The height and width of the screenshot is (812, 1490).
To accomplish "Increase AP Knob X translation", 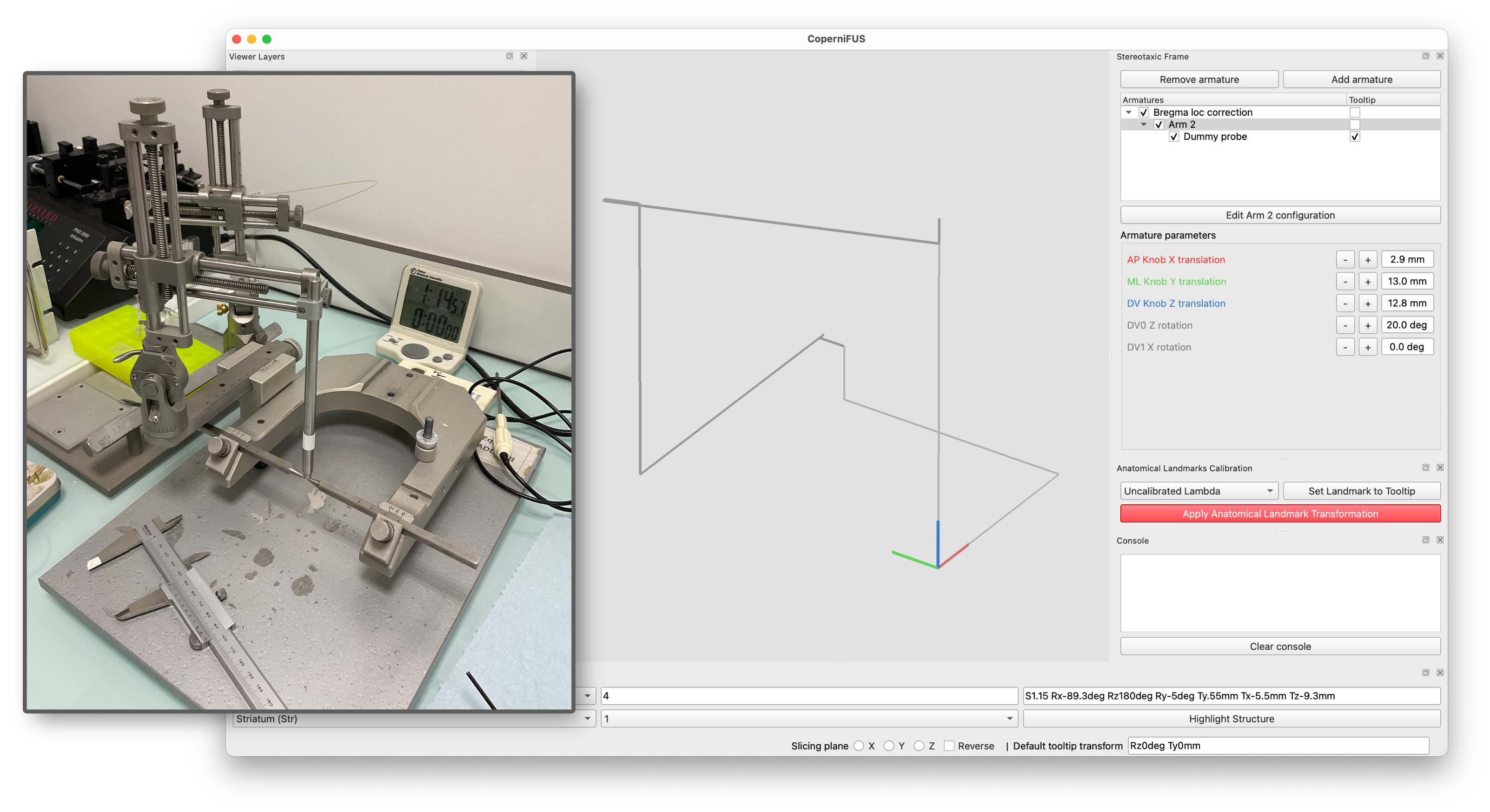I will point(1368,260).
